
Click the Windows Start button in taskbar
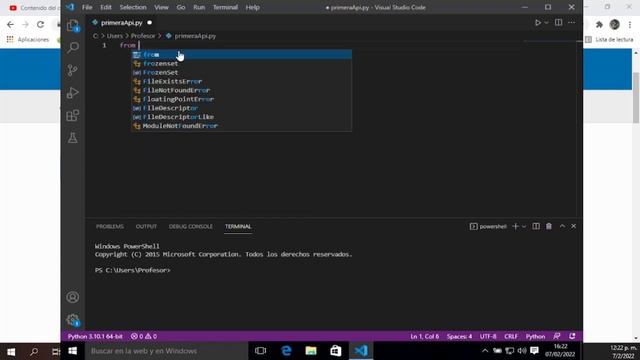point(73,351)
